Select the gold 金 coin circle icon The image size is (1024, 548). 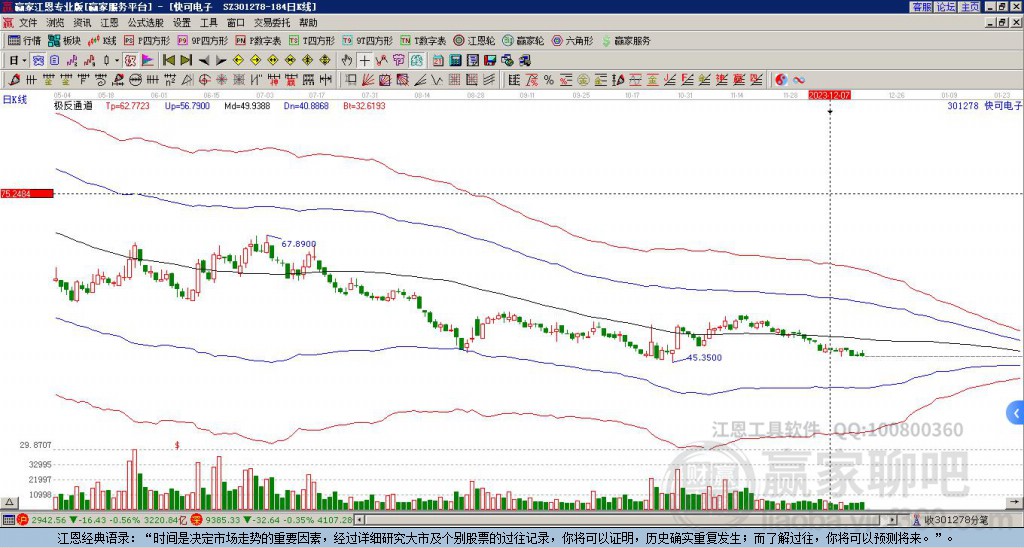pyautogui.click(x=582, y=80)
